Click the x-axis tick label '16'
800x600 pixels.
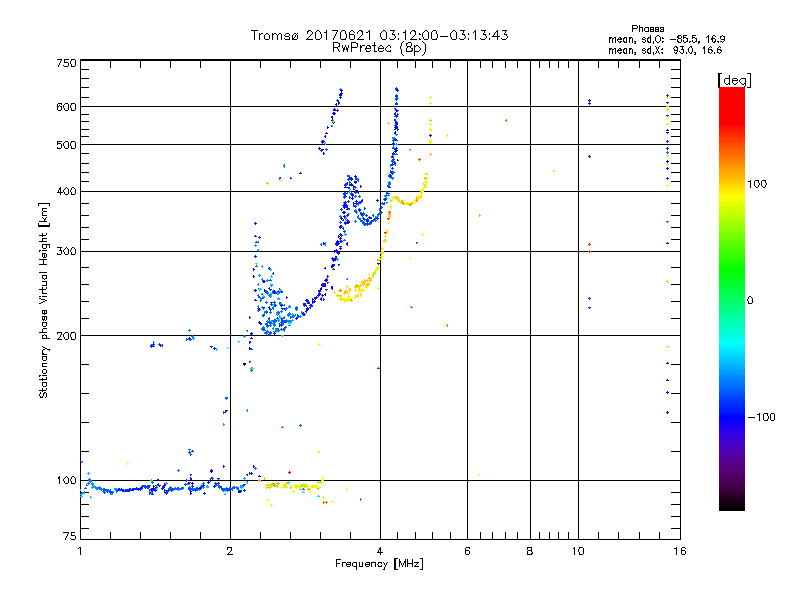click(x=680, y=551)
